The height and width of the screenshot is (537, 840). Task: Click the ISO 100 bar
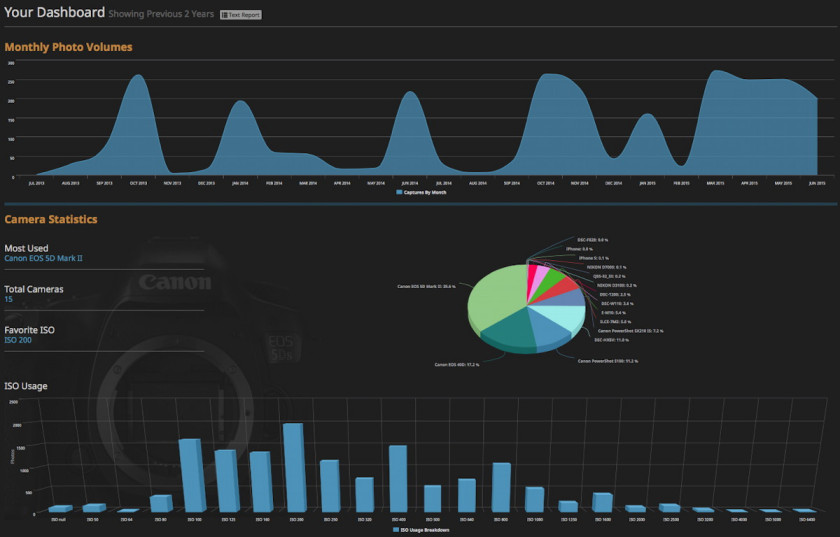(x=192, y=475)
